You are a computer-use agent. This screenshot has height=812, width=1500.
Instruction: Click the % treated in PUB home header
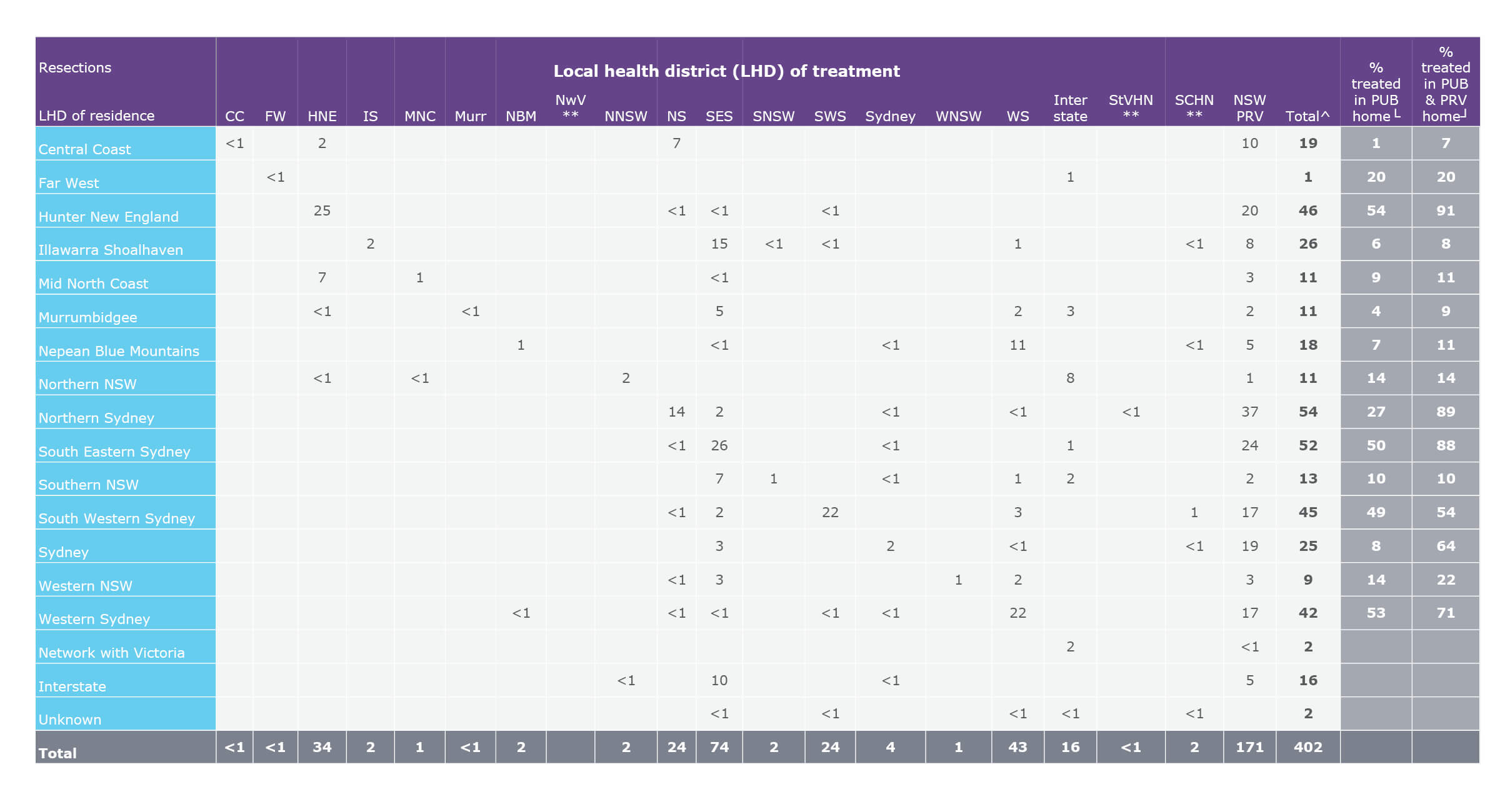point(1376,91)
